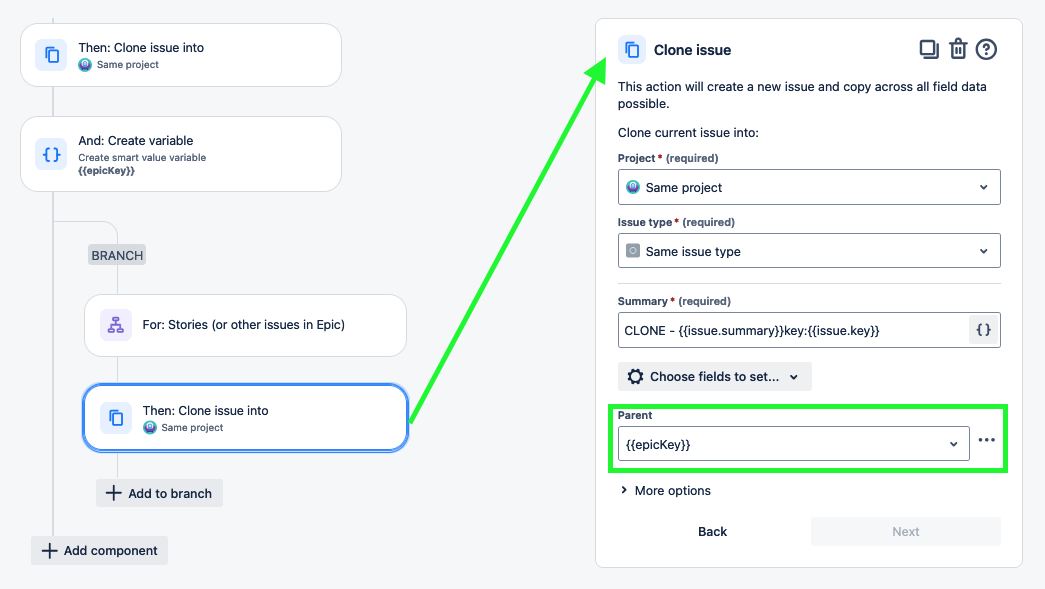Click the Back button
The height and width of the screenshot is (589, 1045).
click(x=712, y=531)
